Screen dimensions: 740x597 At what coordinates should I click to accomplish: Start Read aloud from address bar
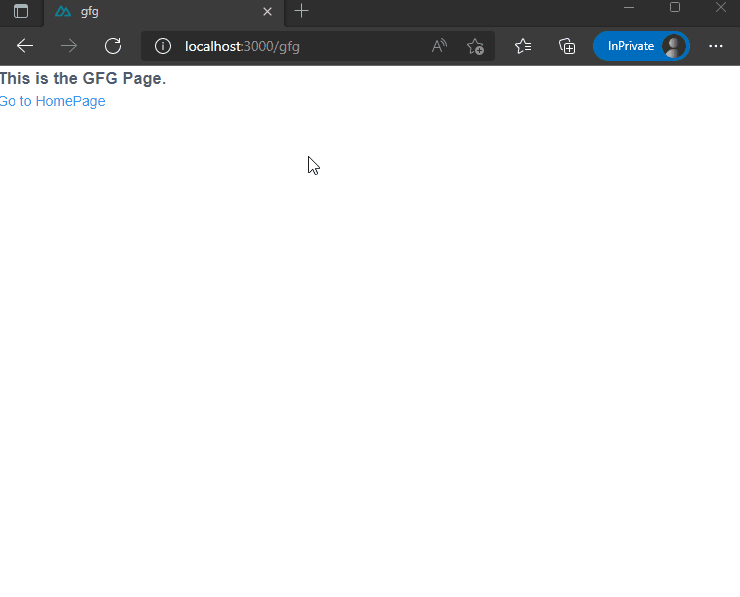tap(439, 46)
